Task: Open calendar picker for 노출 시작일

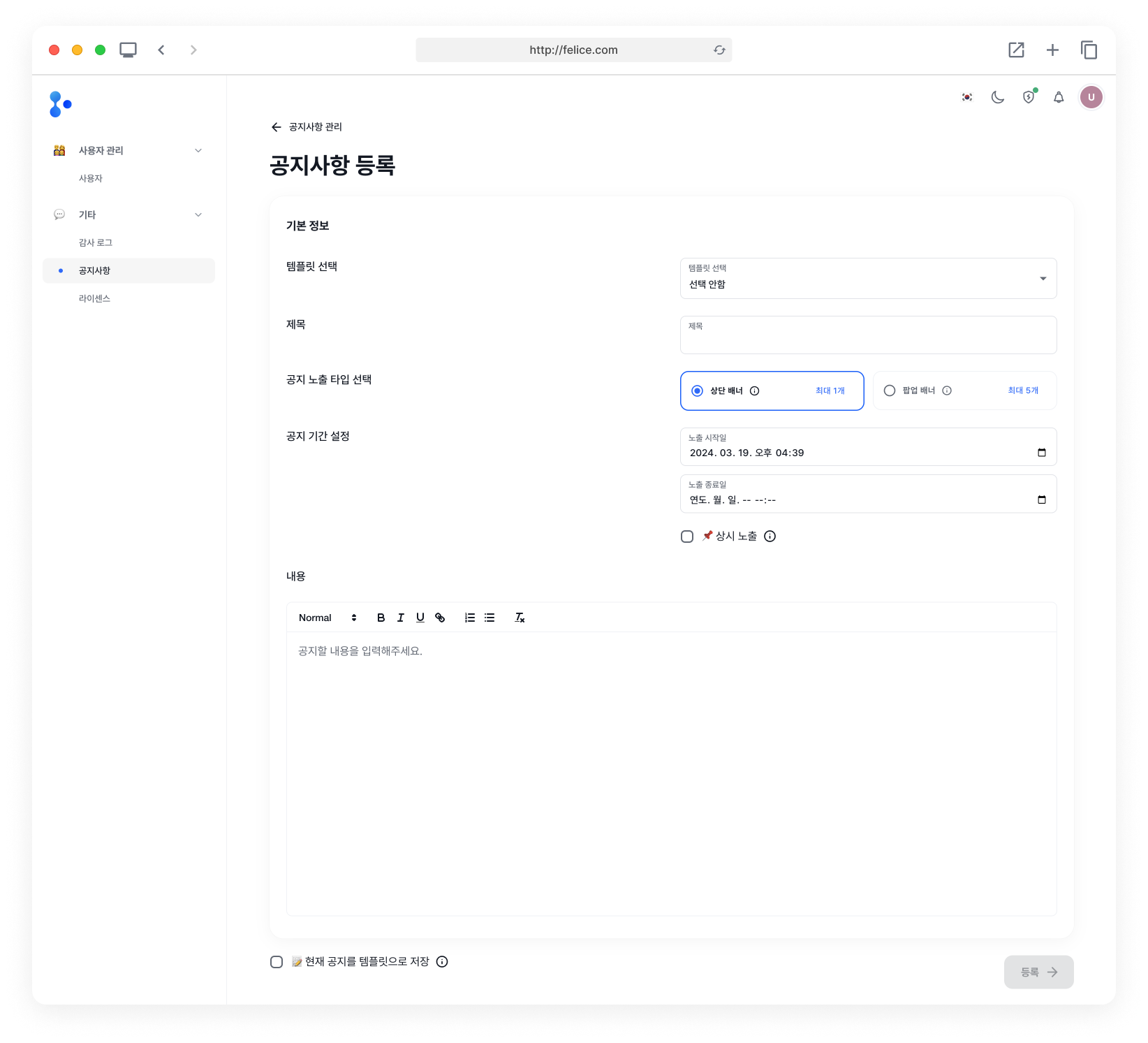Action: pyautogui.click(x=1042, y=453)
